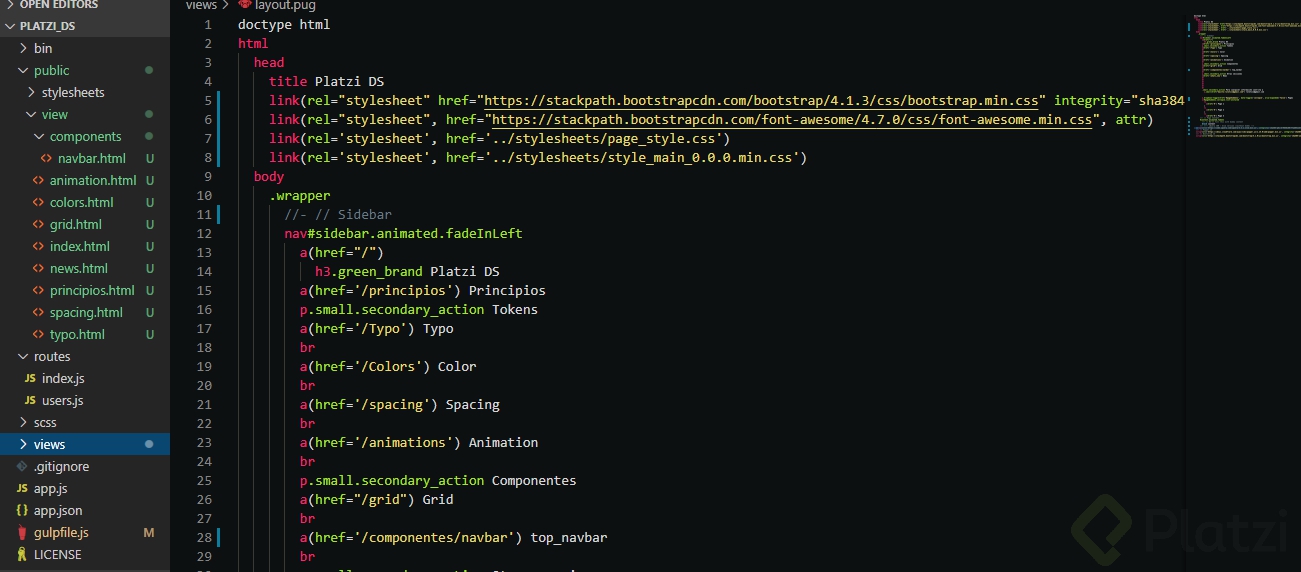Click the JS icon beside app.js
The height and width of the screenshot is (572, 1301).
pos(22,489)
